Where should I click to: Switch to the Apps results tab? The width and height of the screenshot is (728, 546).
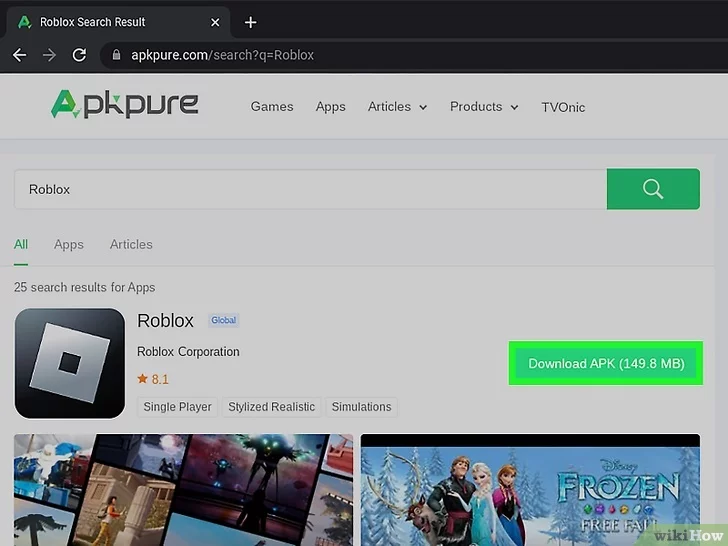[69, 245]
